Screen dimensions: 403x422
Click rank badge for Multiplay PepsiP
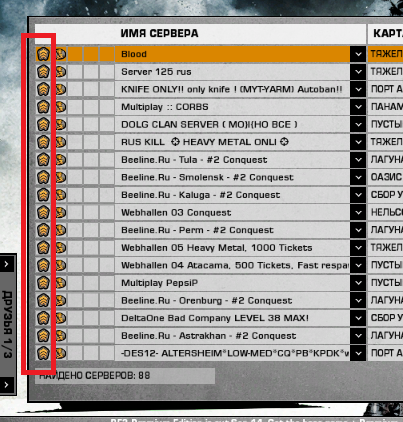point(43,283)
